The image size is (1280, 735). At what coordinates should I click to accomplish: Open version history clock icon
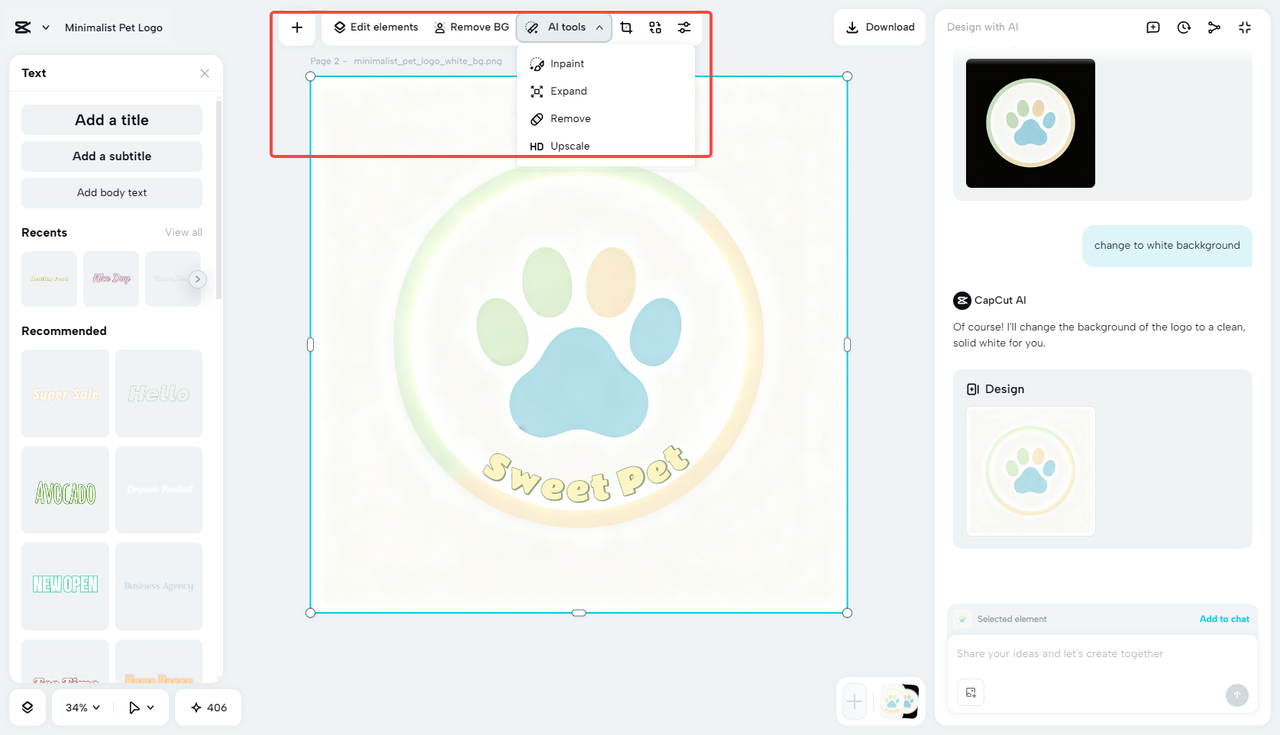coord(1184,27)
